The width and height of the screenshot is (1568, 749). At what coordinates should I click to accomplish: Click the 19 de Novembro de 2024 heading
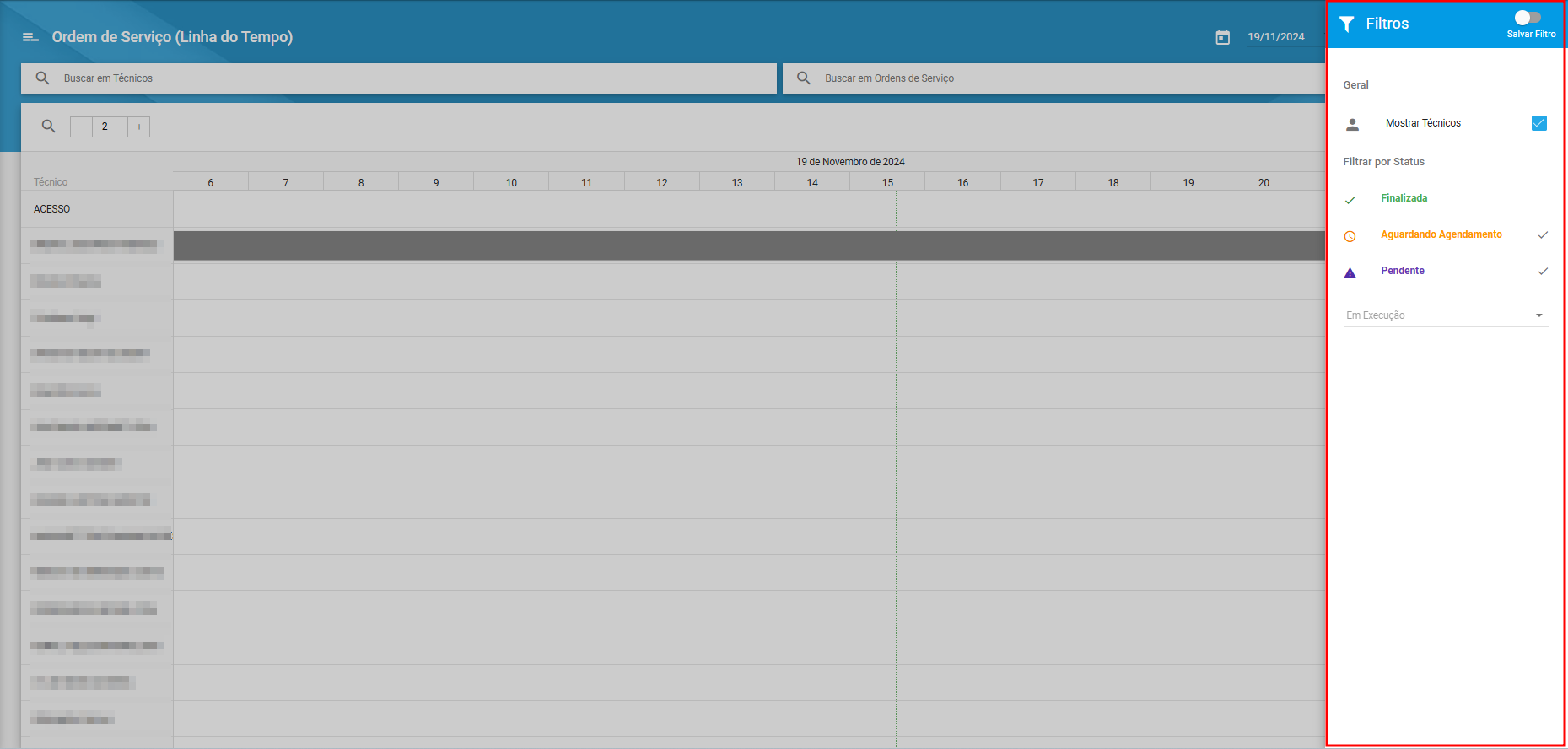pos(850,162)
